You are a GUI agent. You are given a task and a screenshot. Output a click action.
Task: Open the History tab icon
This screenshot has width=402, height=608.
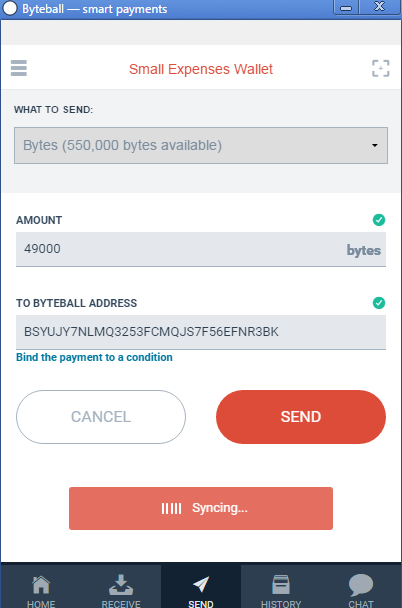(281, 585)
